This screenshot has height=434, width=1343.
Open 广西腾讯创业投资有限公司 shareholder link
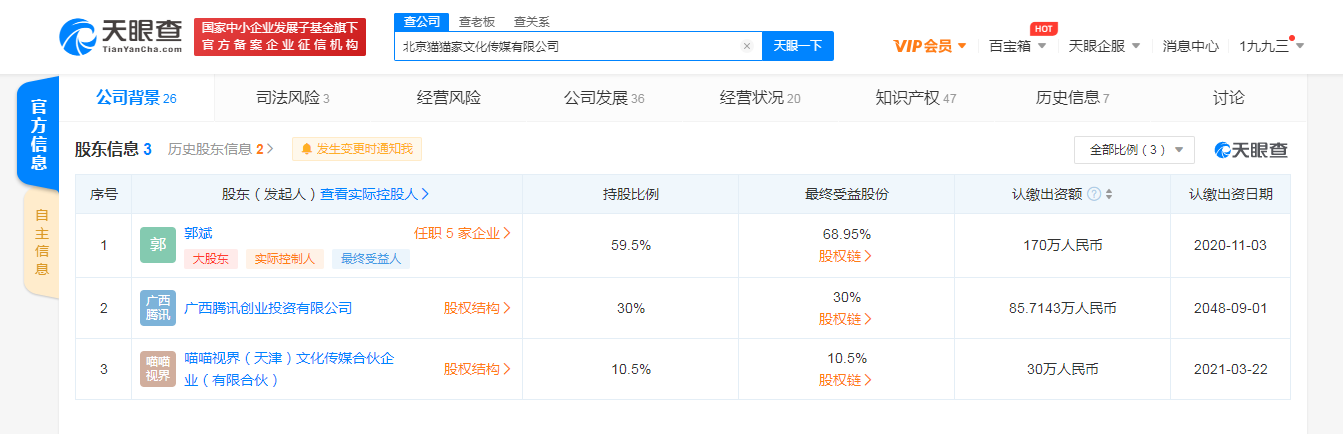(268, 308)
